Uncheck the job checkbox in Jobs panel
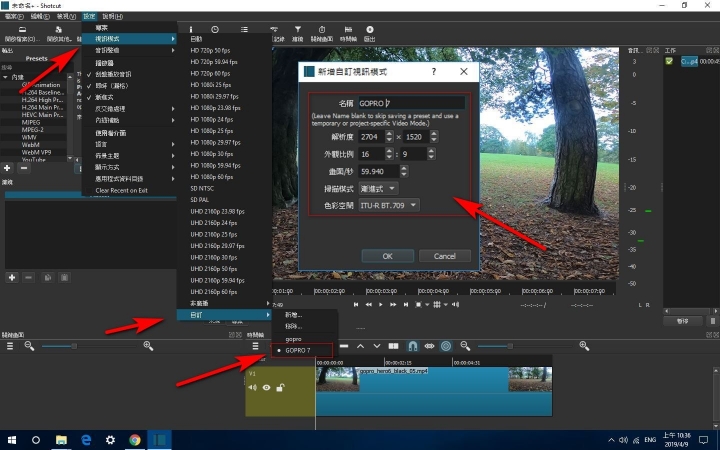This screenshot has width=720, height=450. (669, 61)
